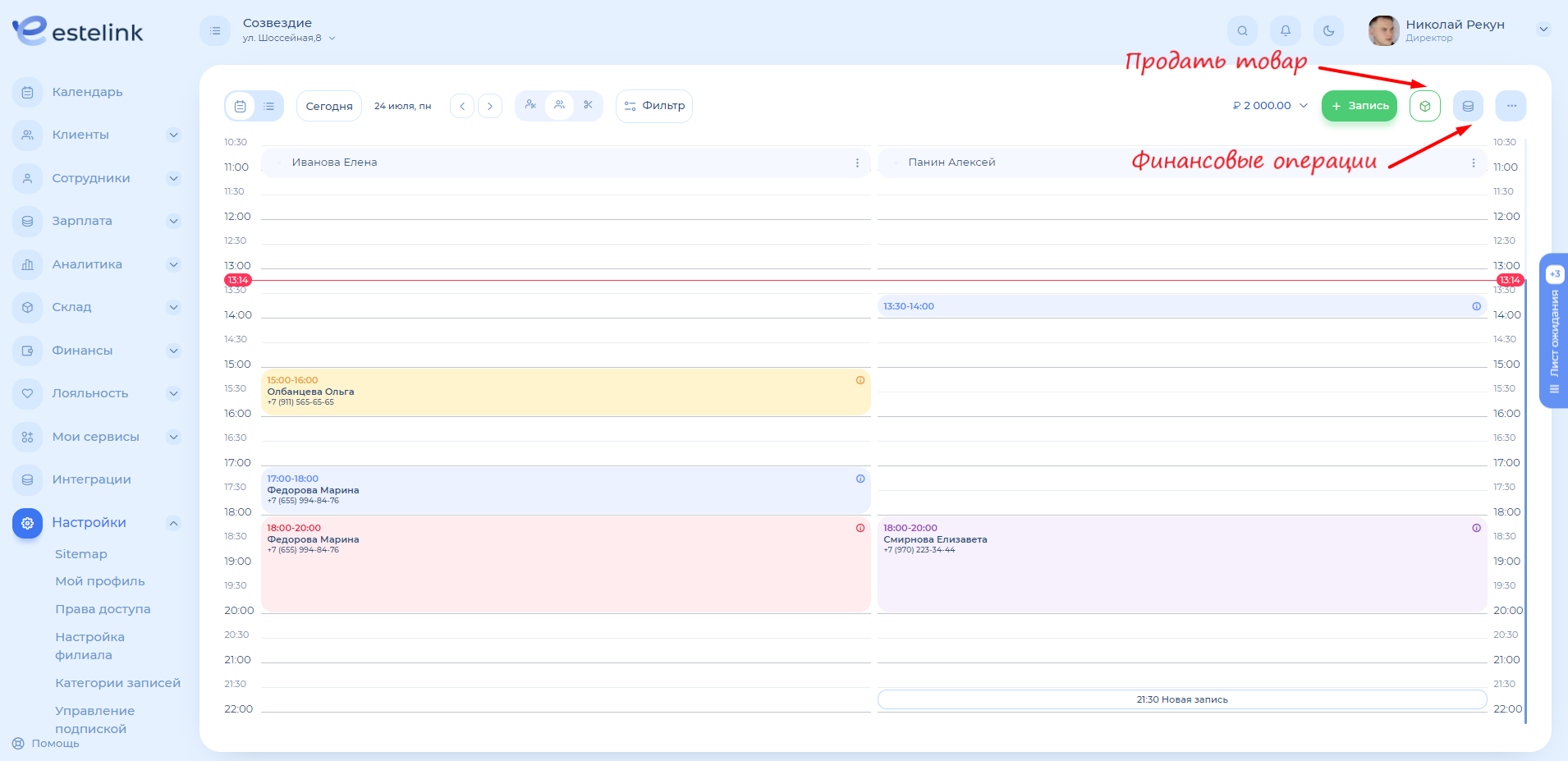Click the sell product box icon
The width and height of the screenshot is (1568, 761).
(1424, 106)
